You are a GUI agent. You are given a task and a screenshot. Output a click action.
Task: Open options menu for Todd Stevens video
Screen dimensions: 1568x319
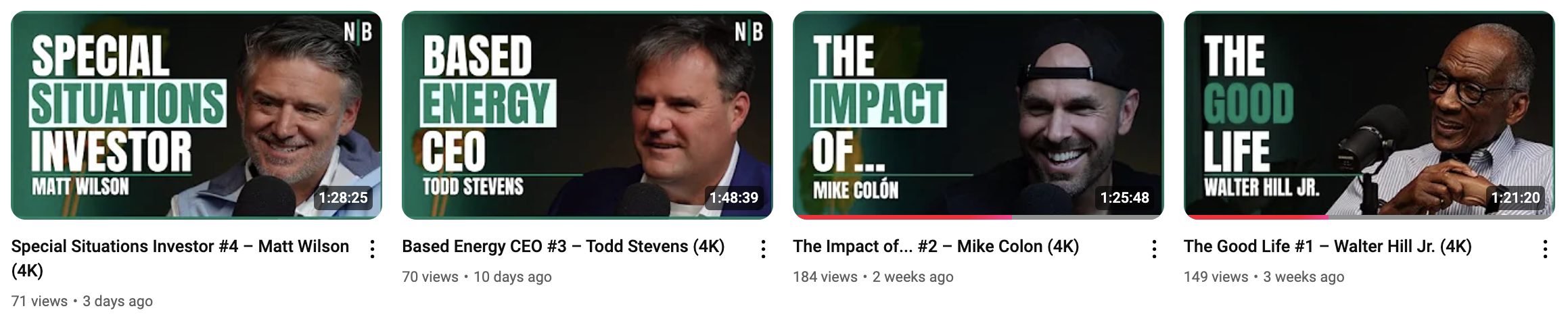[763, 249]
